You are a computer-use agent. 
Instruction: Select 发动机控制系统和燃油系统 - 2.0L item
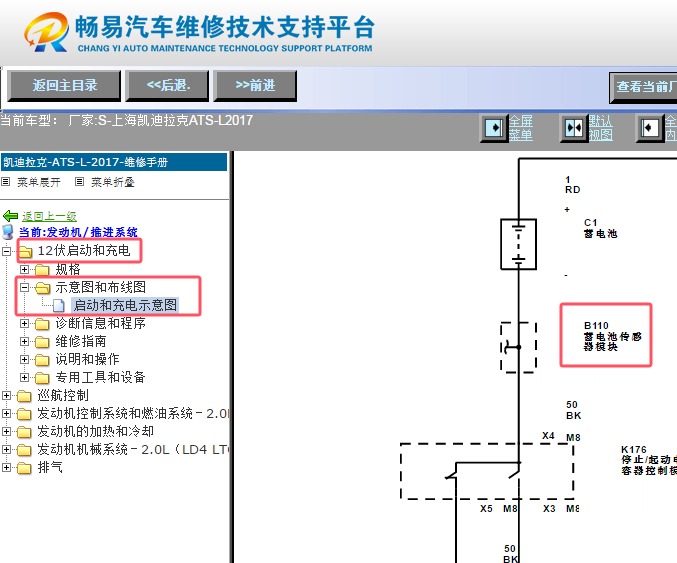tap(133, 413)
